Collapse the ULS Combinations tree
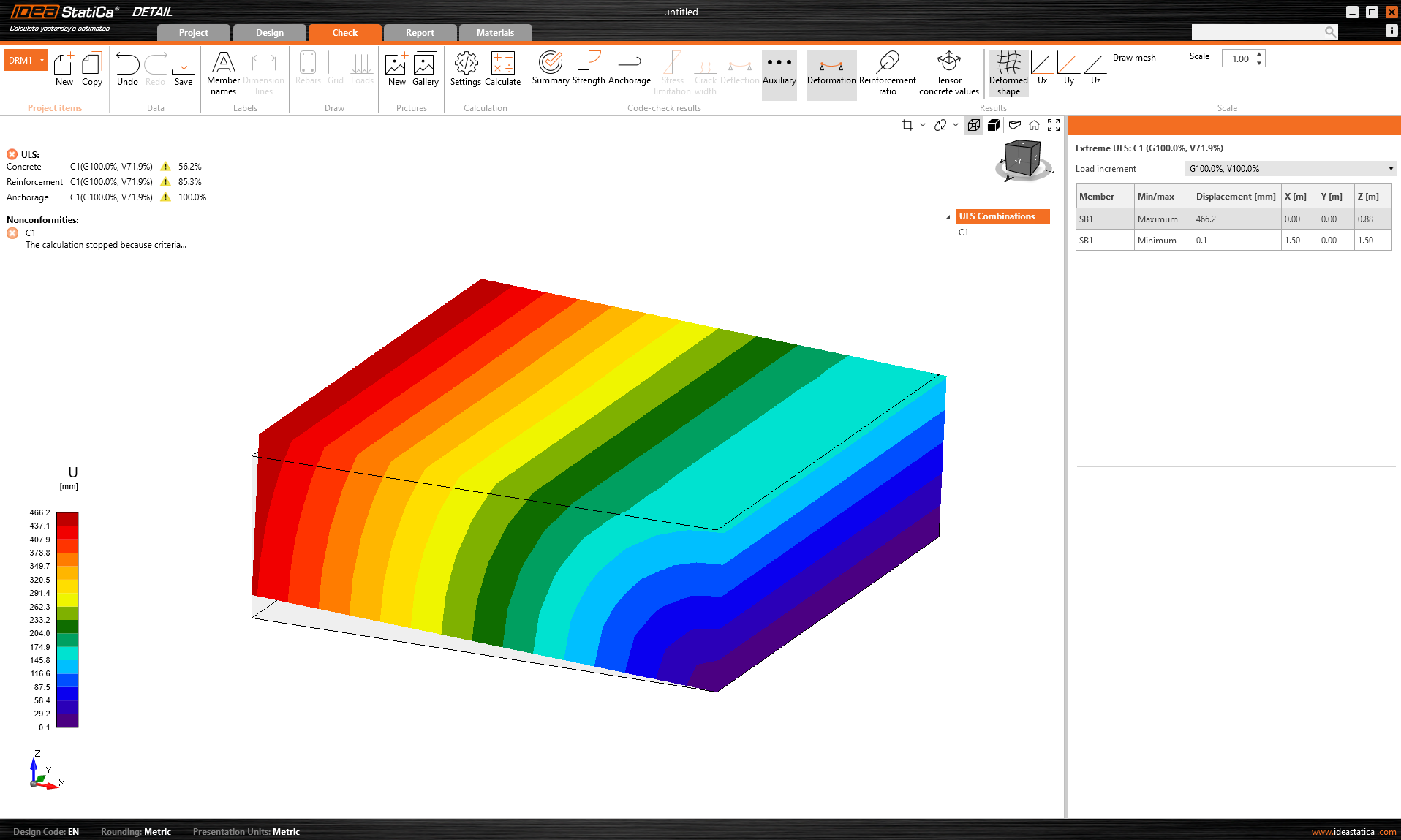The width and height of the screenshot is (1401, 840). (948, 217)
